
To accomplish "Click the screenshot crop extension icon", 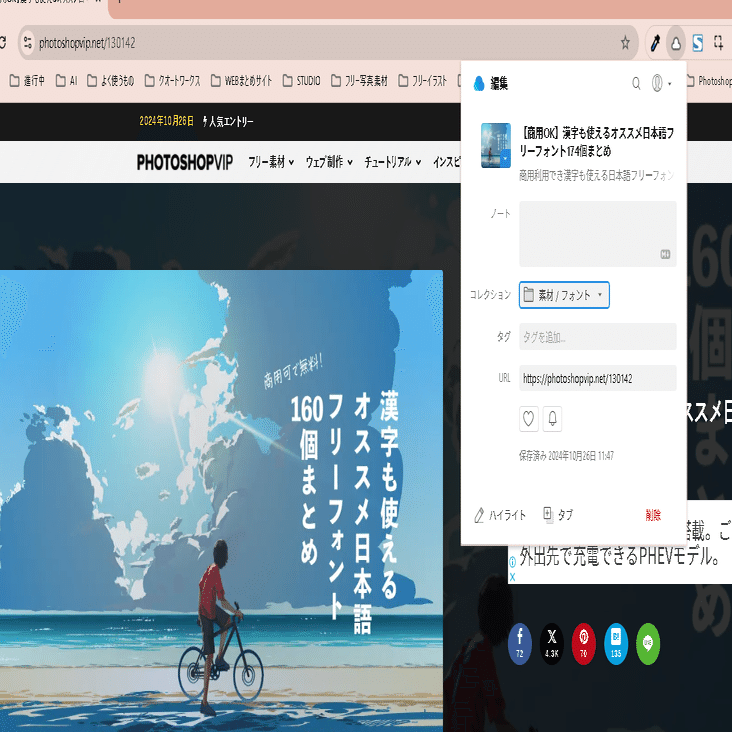I will pos(719,43).
